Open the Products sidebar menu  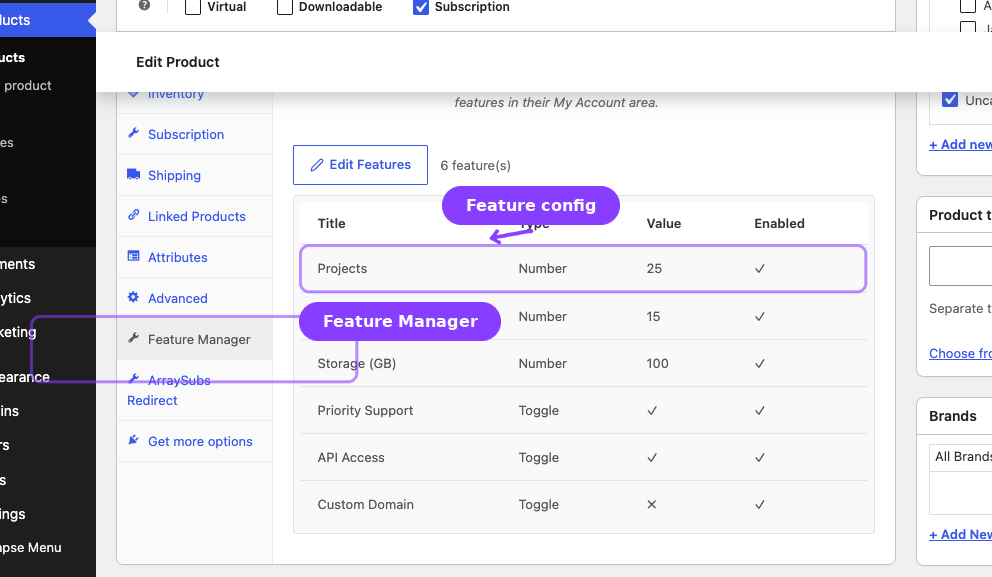(44, 20)
